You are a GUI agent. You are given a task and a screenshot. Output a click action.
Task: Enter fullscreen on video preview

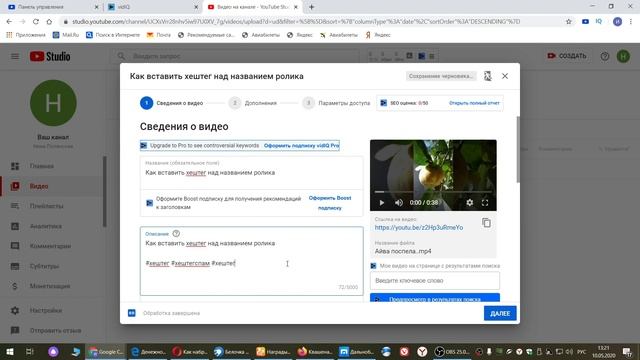[x=485, y=202]
